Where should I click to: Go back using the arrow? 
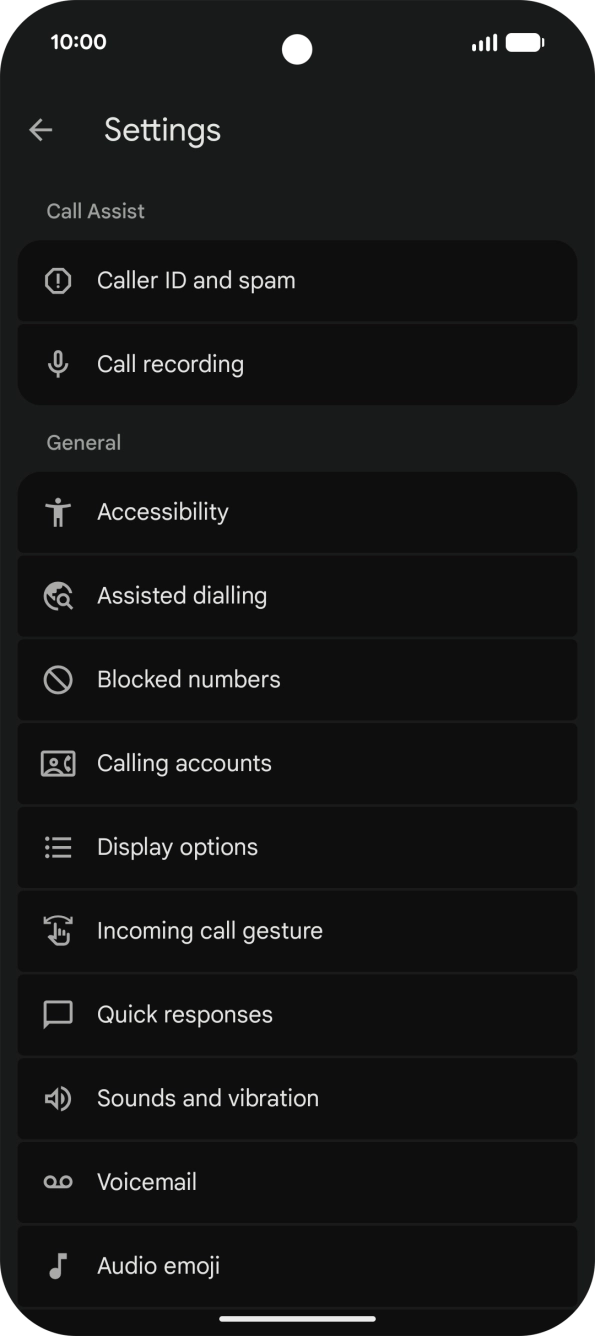40,129
